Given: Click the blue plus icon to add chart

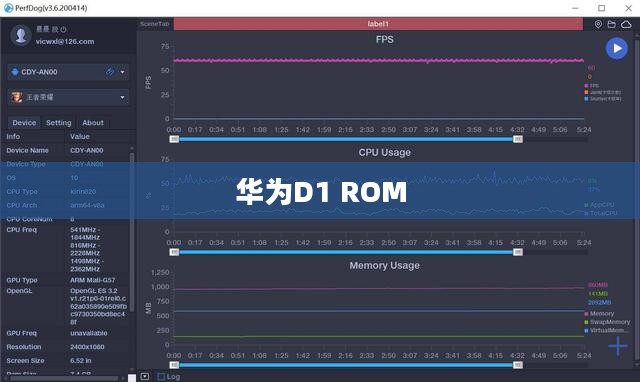Looking at the screenshot, I should [618, 346].
